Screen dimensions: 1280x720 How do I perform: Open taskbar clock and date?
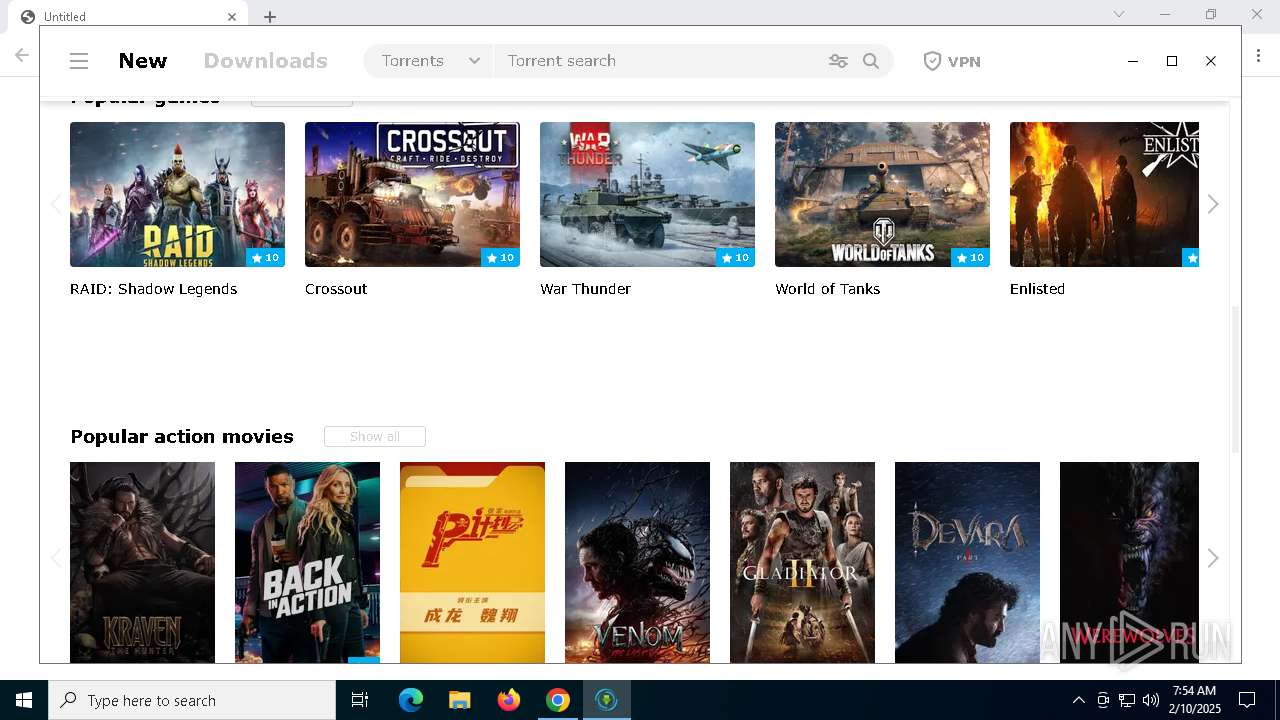1195,700
